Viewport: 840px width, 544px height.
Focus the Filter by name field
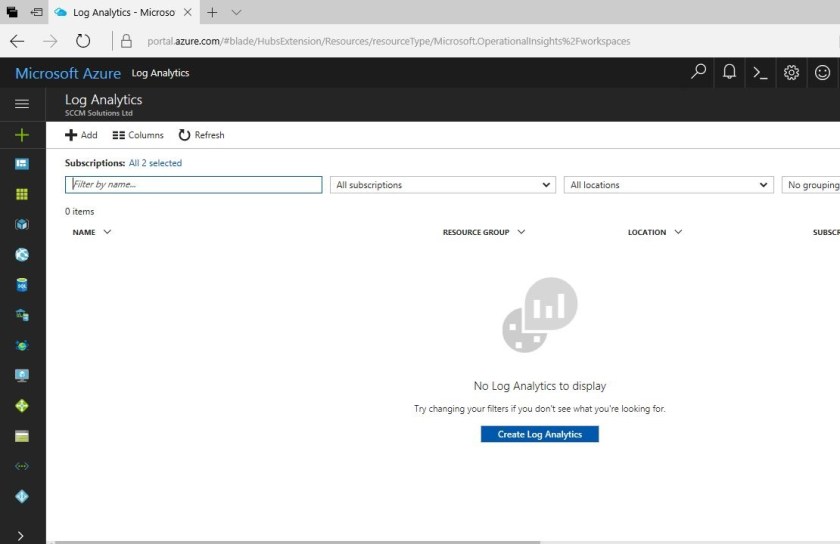coord(194,185)
